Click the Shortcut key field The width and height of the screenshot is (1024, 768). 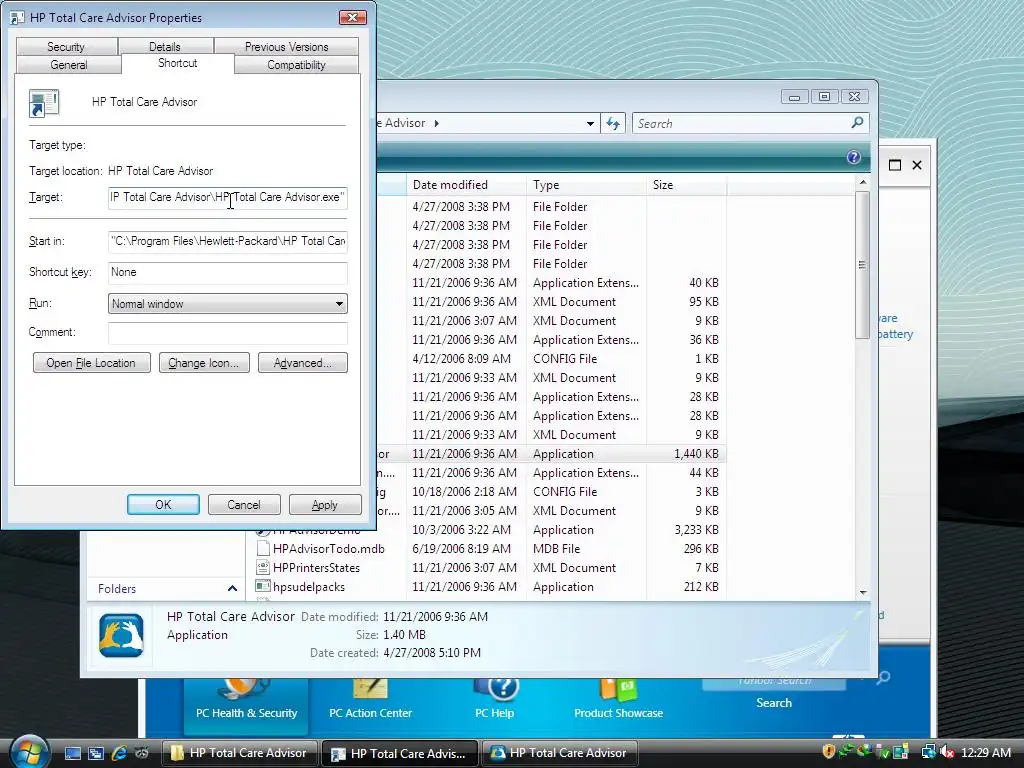click(x=227, y=272)
